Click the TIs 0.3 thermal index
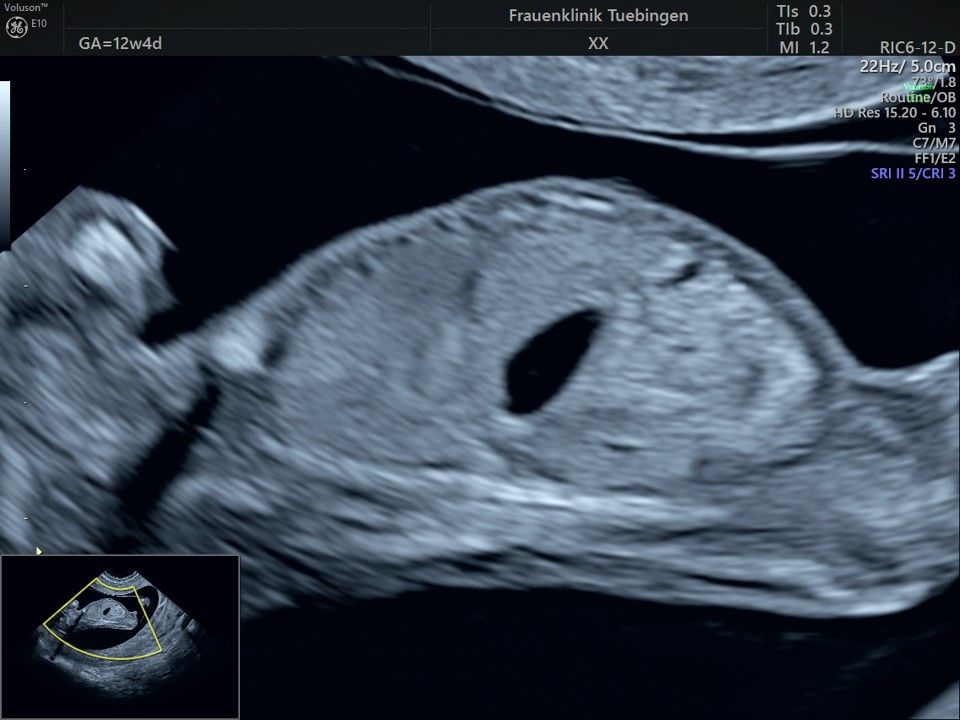This screenshot has height=720, width=960. 803,11
